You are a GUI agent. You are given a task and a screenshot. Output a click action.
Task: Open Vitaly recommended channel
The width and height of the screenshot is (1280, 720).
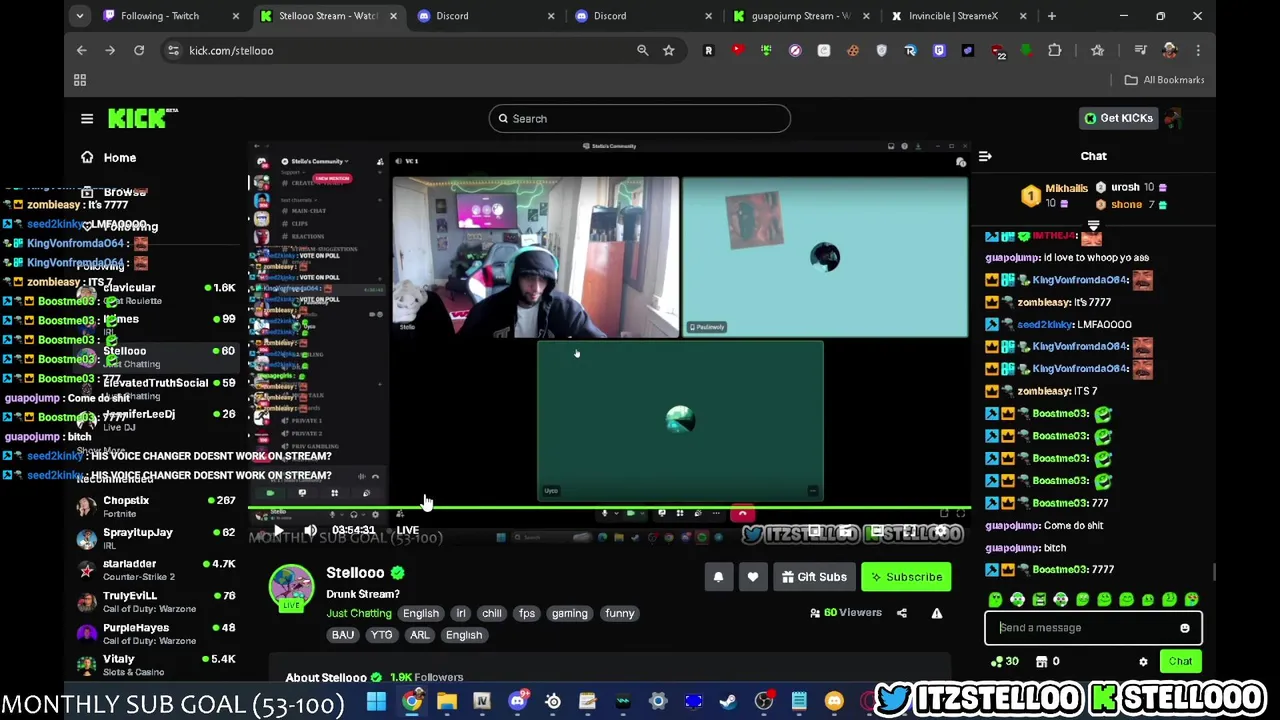[155, 665]
